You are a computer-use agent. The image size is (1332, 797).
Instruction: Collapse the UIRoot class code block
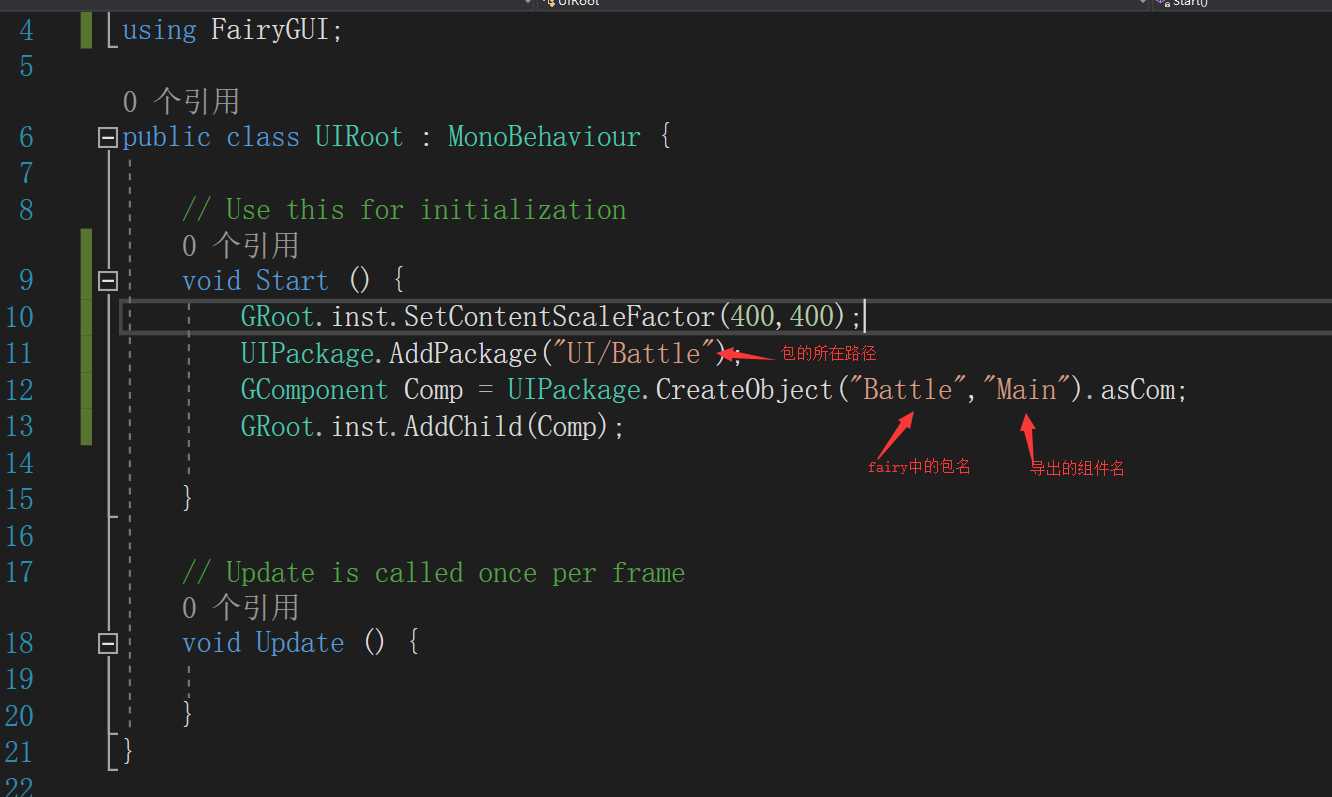[x=107, y=138]
